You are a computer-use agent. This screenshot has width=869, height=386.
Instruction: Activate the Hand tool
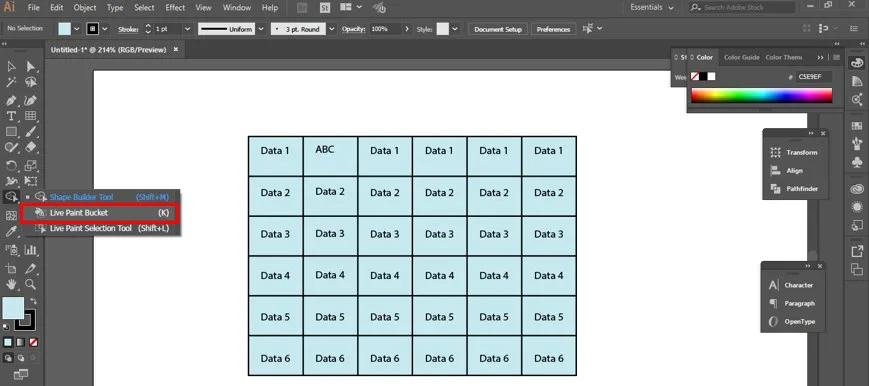(11, 284)
